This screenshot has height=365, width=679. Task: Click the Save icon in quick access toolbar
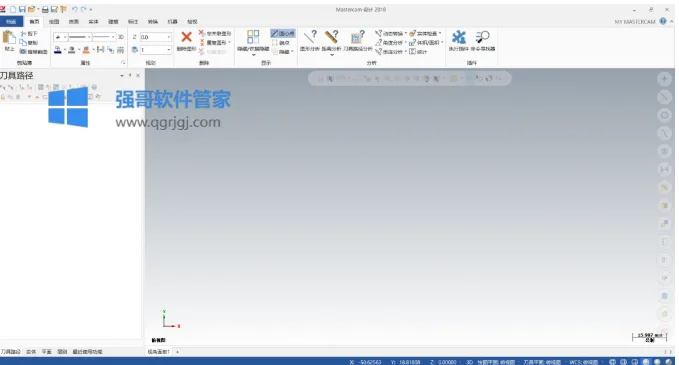tap(22, 9)
